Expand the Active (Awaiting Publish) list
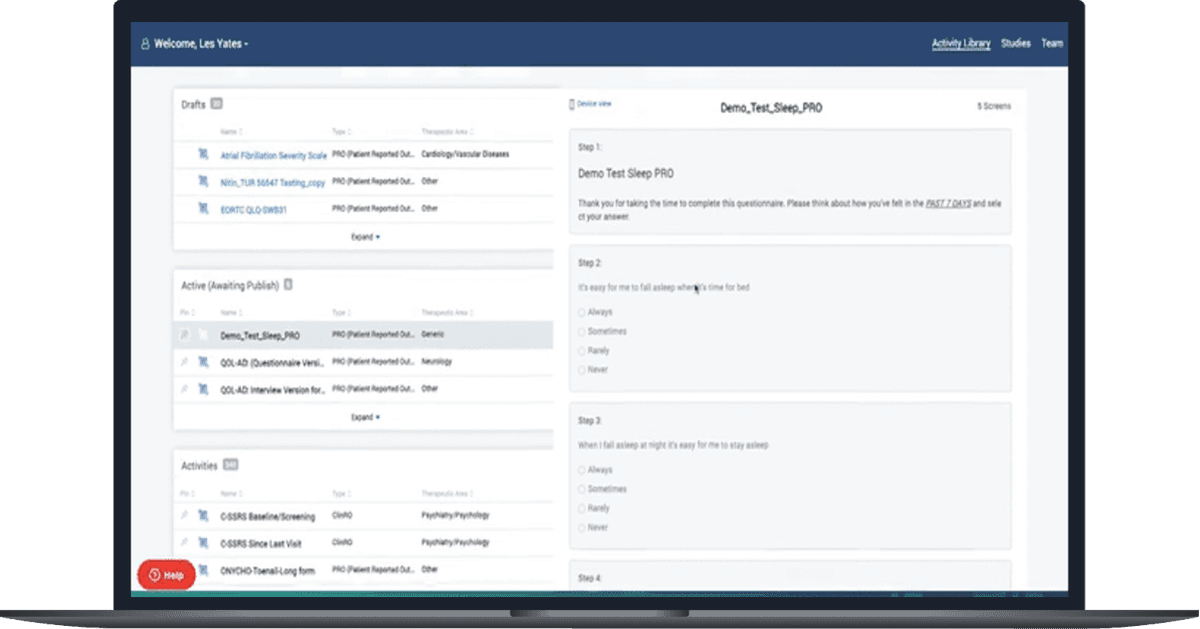This screenshot has width=1200, height=629. pyautogui.click(x=364, y=417)
